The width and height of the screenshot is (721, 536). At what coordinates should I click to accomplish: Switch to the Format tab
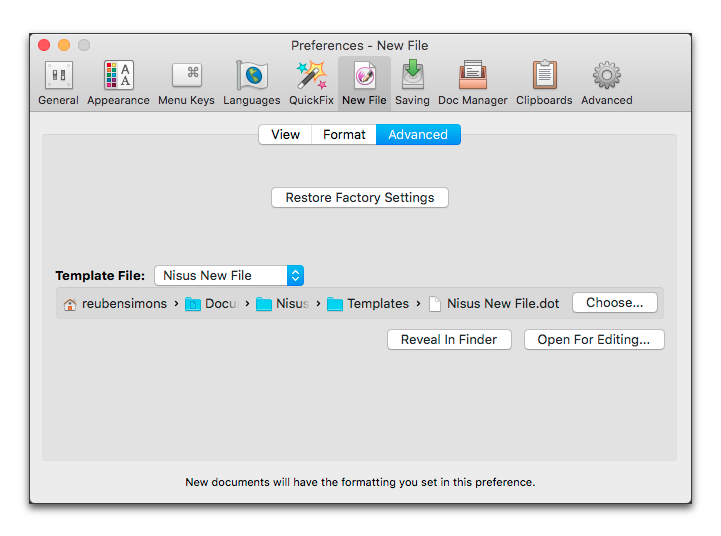pos(344,134)
